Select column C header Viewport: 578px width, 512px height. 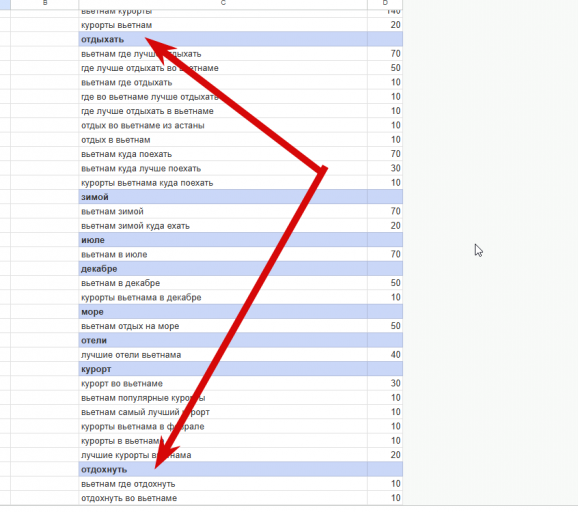pyautogui.click(x=223, y=4)
